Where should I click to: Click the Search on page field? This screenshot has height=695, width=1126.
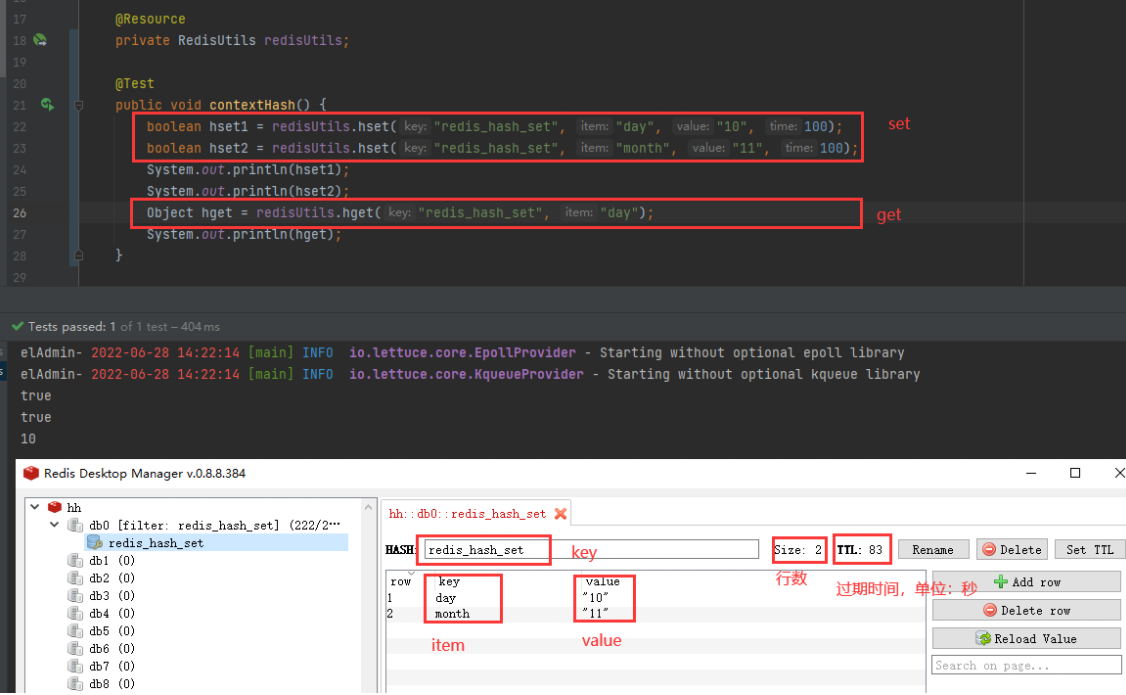1026,666
